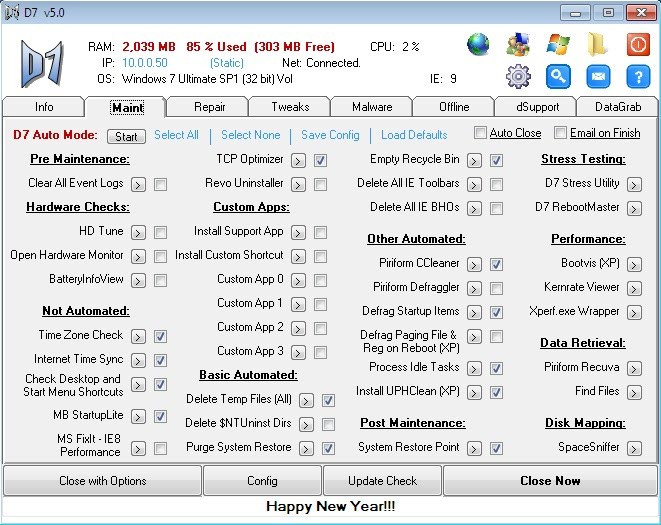Run MB StartupLite arrow button

tap(138, 417)
